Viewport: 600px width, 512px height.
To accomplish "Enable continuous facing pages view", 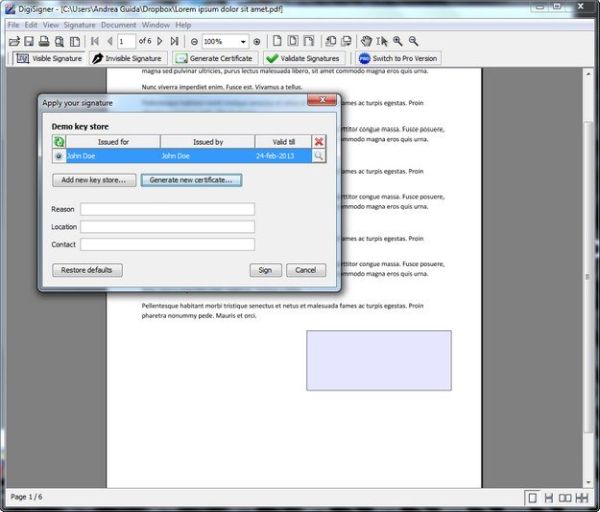I will point(582,497).
